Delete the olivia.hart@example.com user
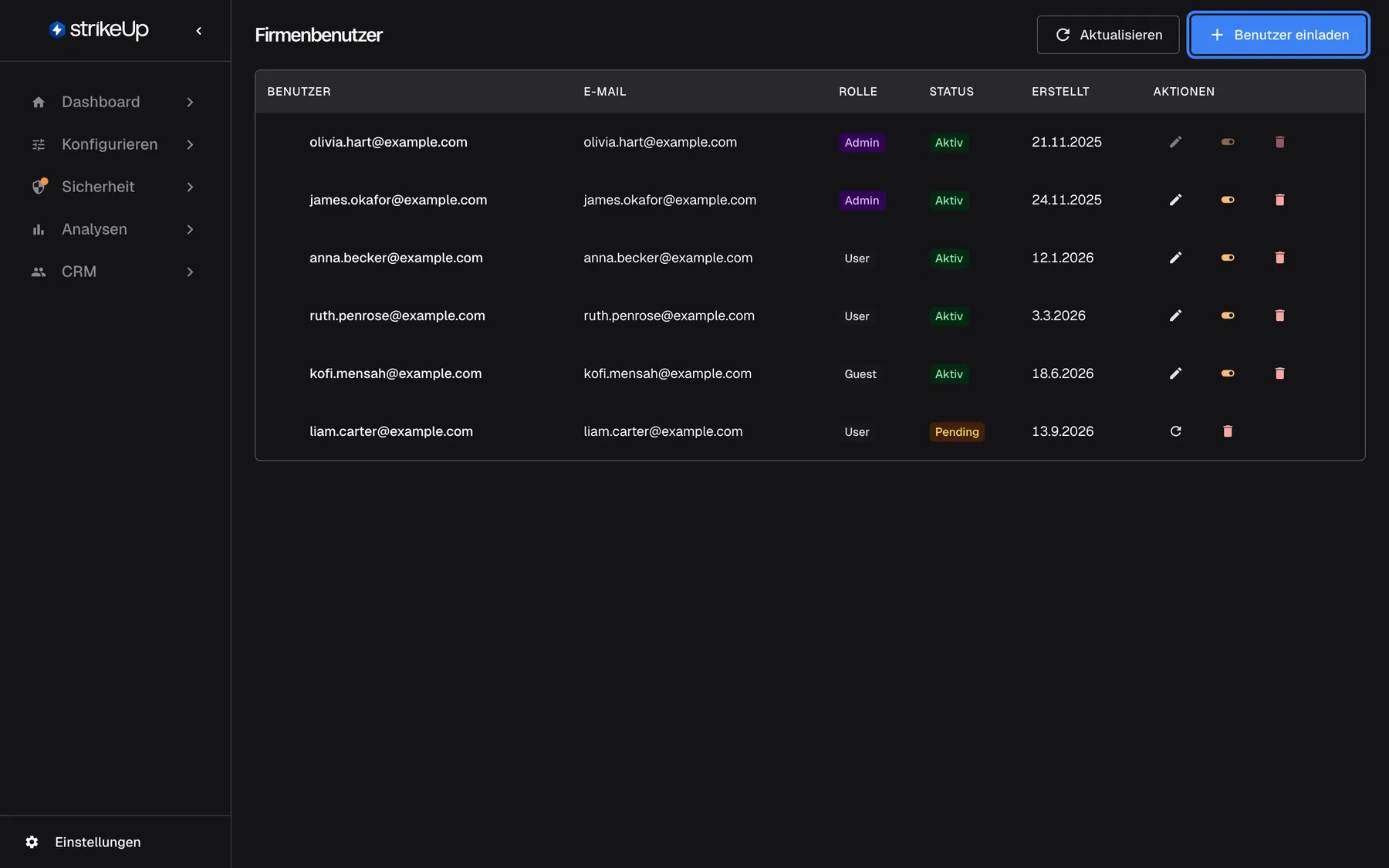Screen dimensions: 1389x868 pos(1279,142)
